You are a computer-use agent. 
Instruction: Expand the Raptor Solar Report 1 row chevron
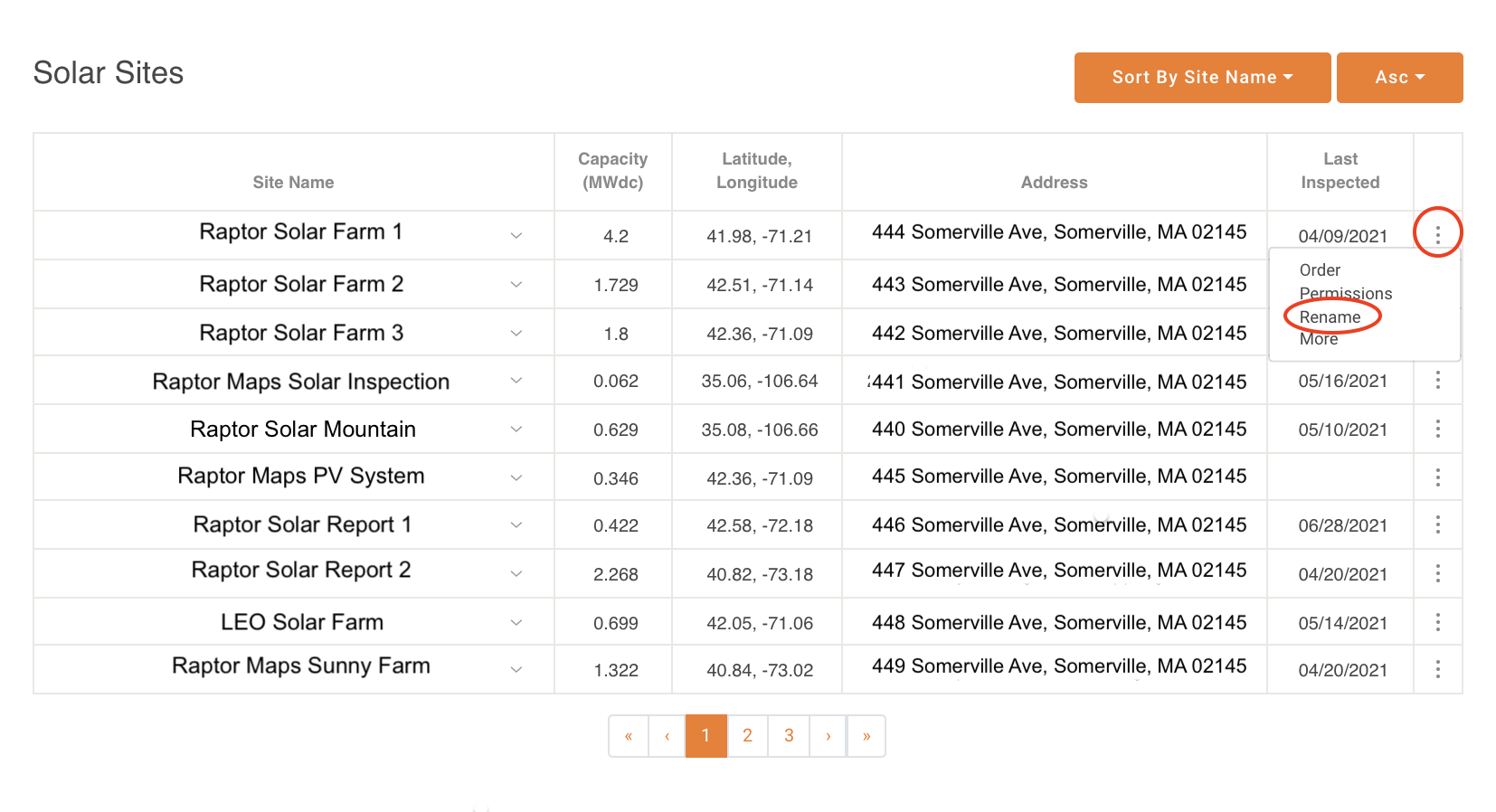click(516, 525)
